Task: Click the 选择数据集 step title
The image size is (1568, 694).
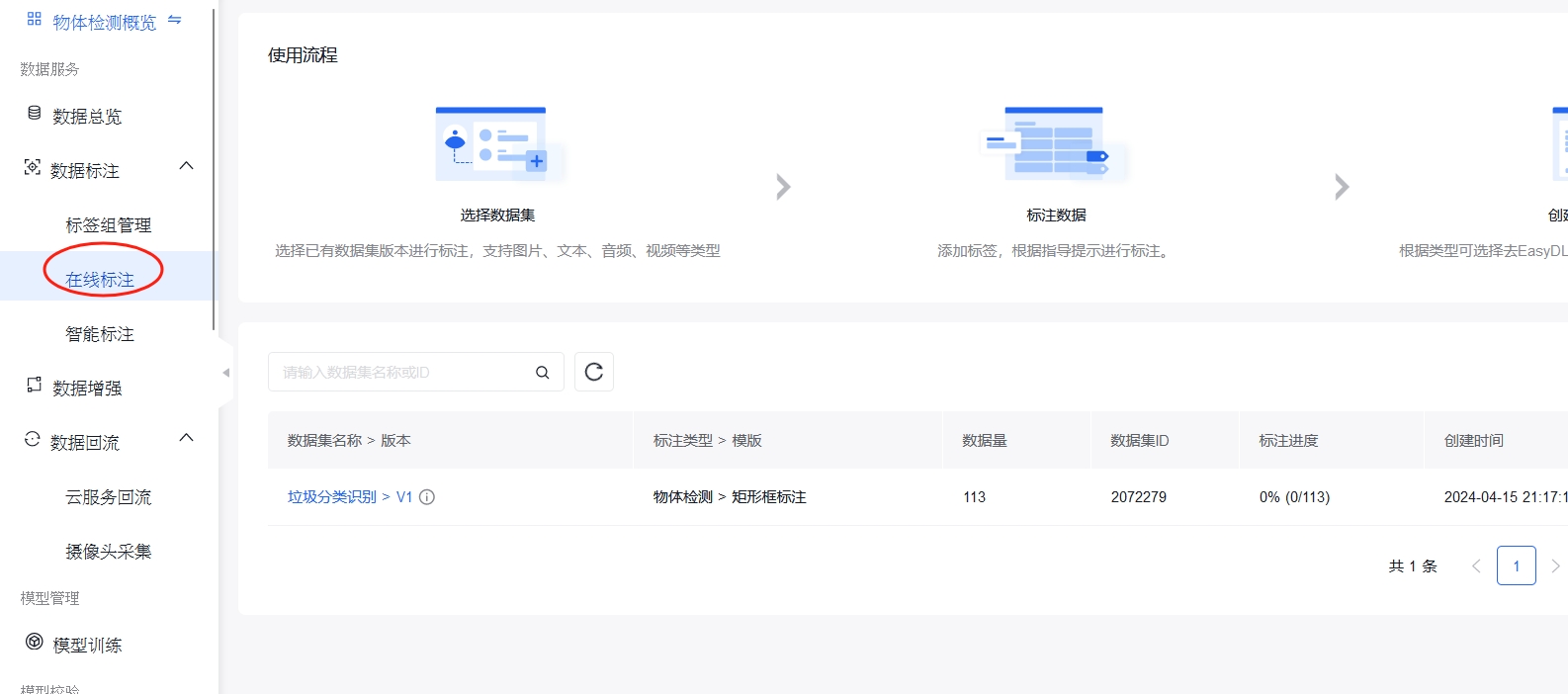Action: (497, 216)
